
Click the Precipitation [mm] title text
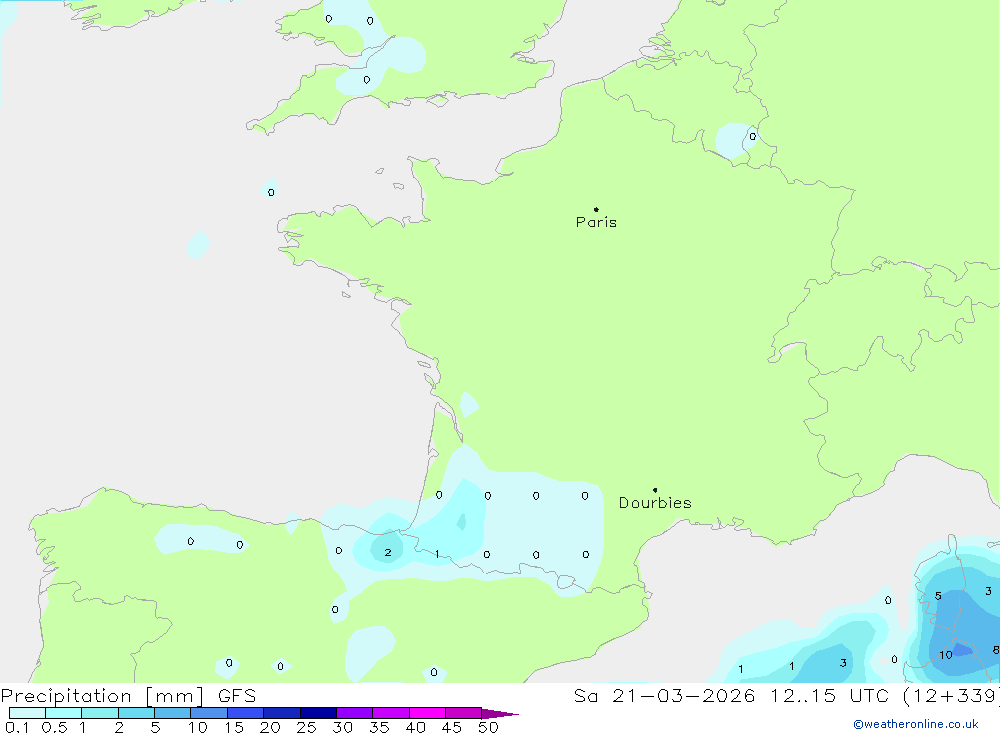point(102,696)
